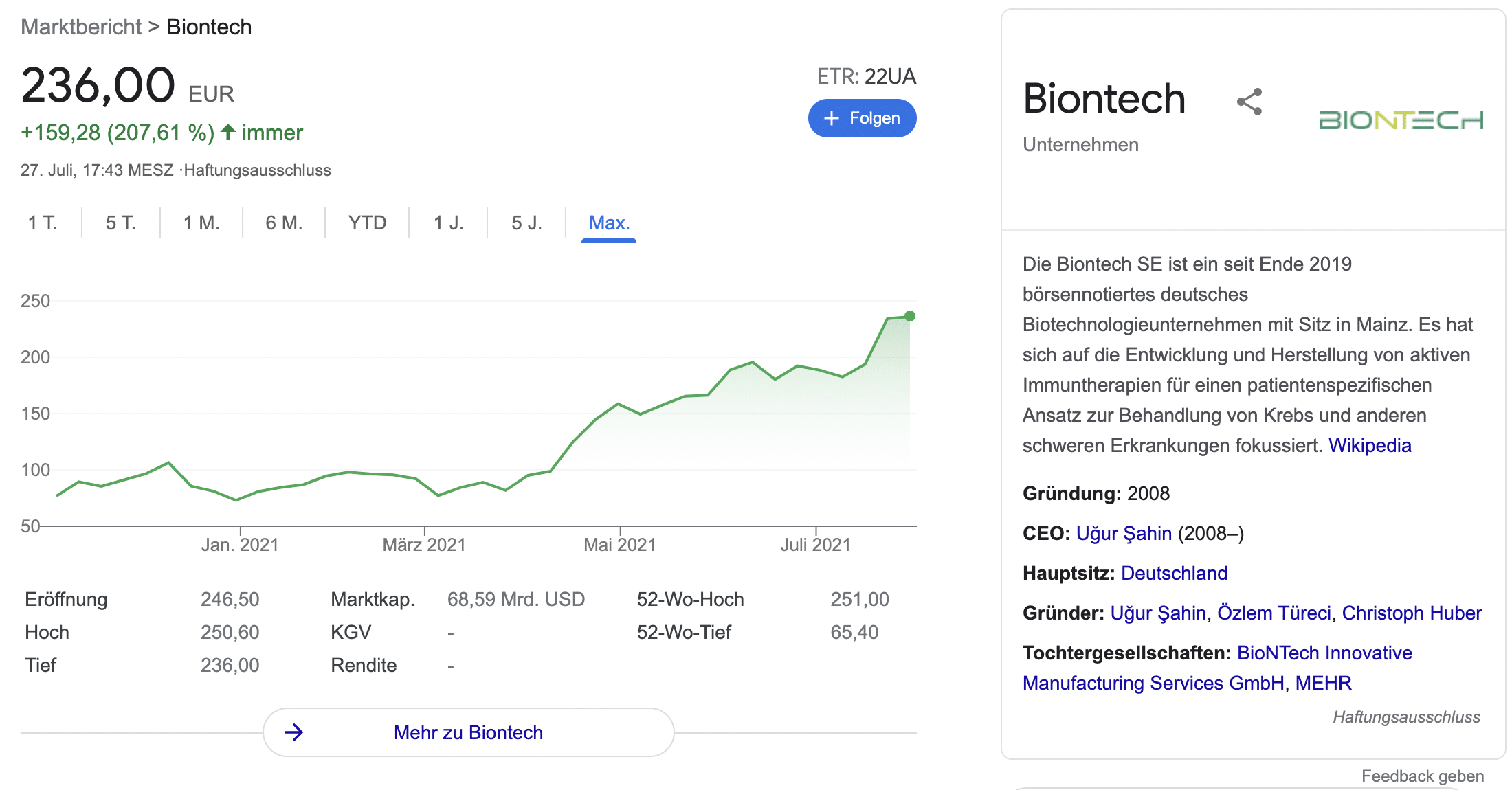Image resolution: width=1512 pixels, height=790 pixels.
Task: Click the green end-point dot on chart
Action: [910, 316]
